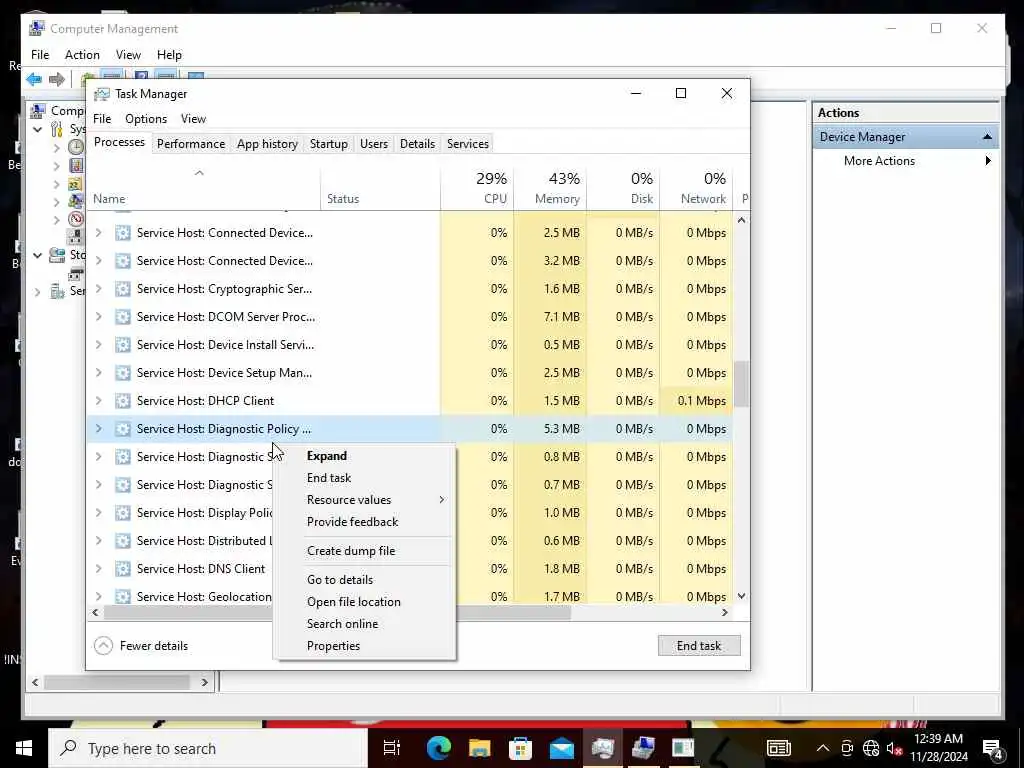Open Computer Management Action menu
Screen dimensions: 1024x768
coord(82,55)
